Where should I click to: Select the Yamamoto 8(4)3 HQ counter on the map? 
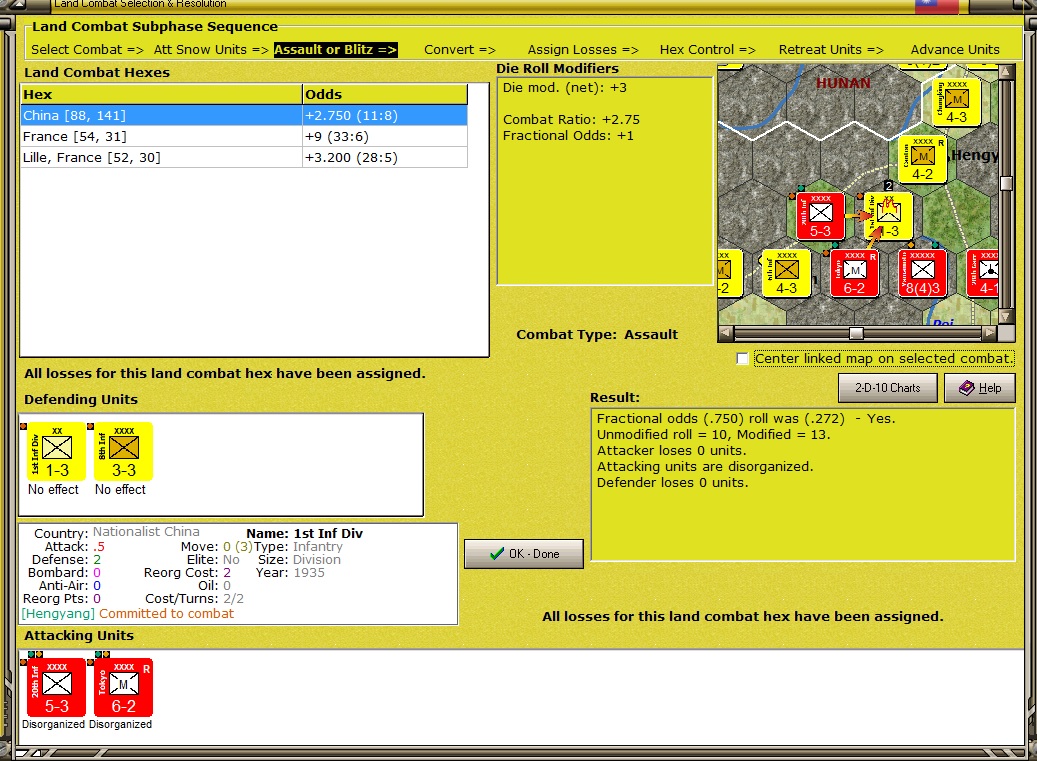pyautogui.click(x=922, y=273)
